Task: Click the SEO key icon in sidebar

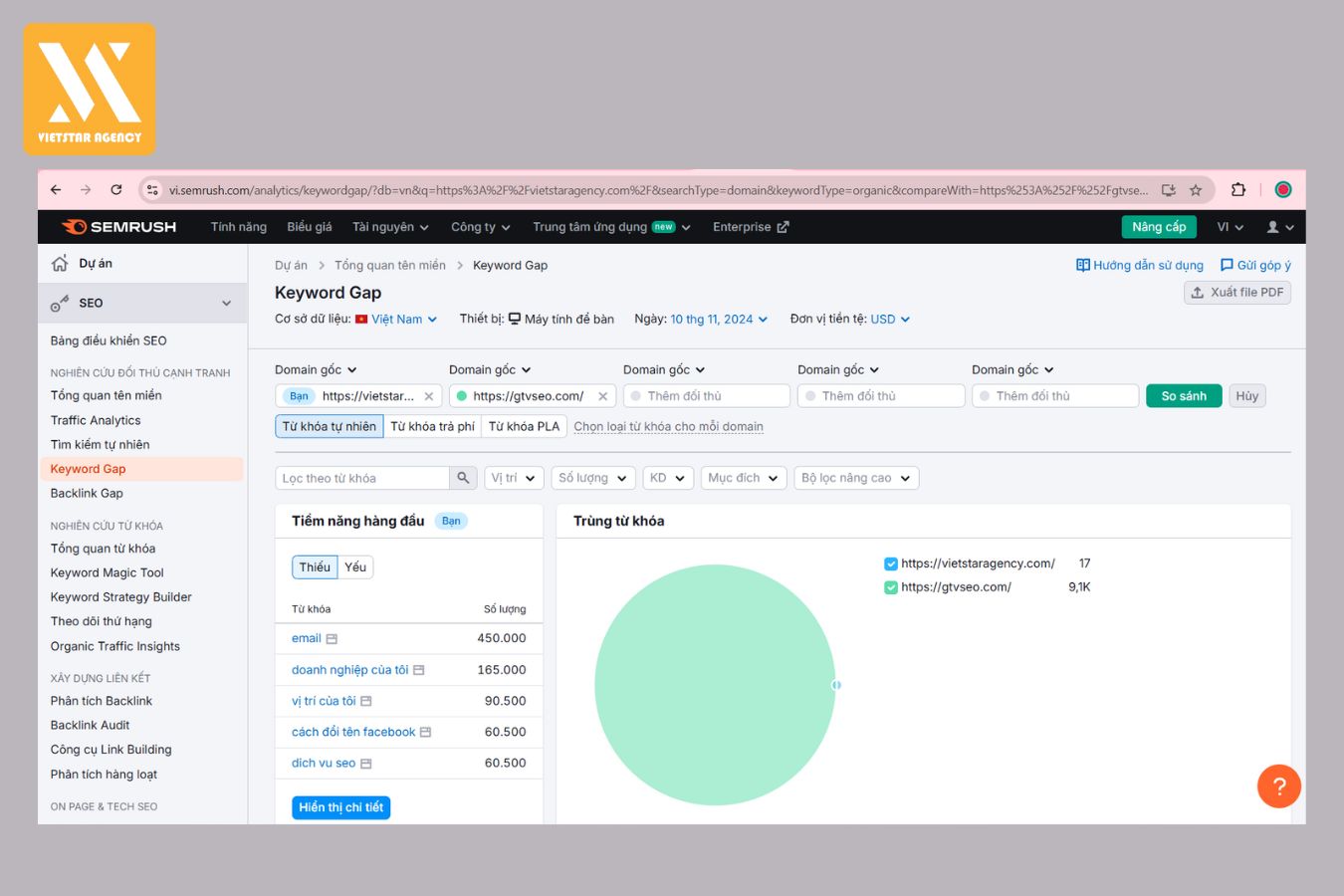Action: [60, 303]
